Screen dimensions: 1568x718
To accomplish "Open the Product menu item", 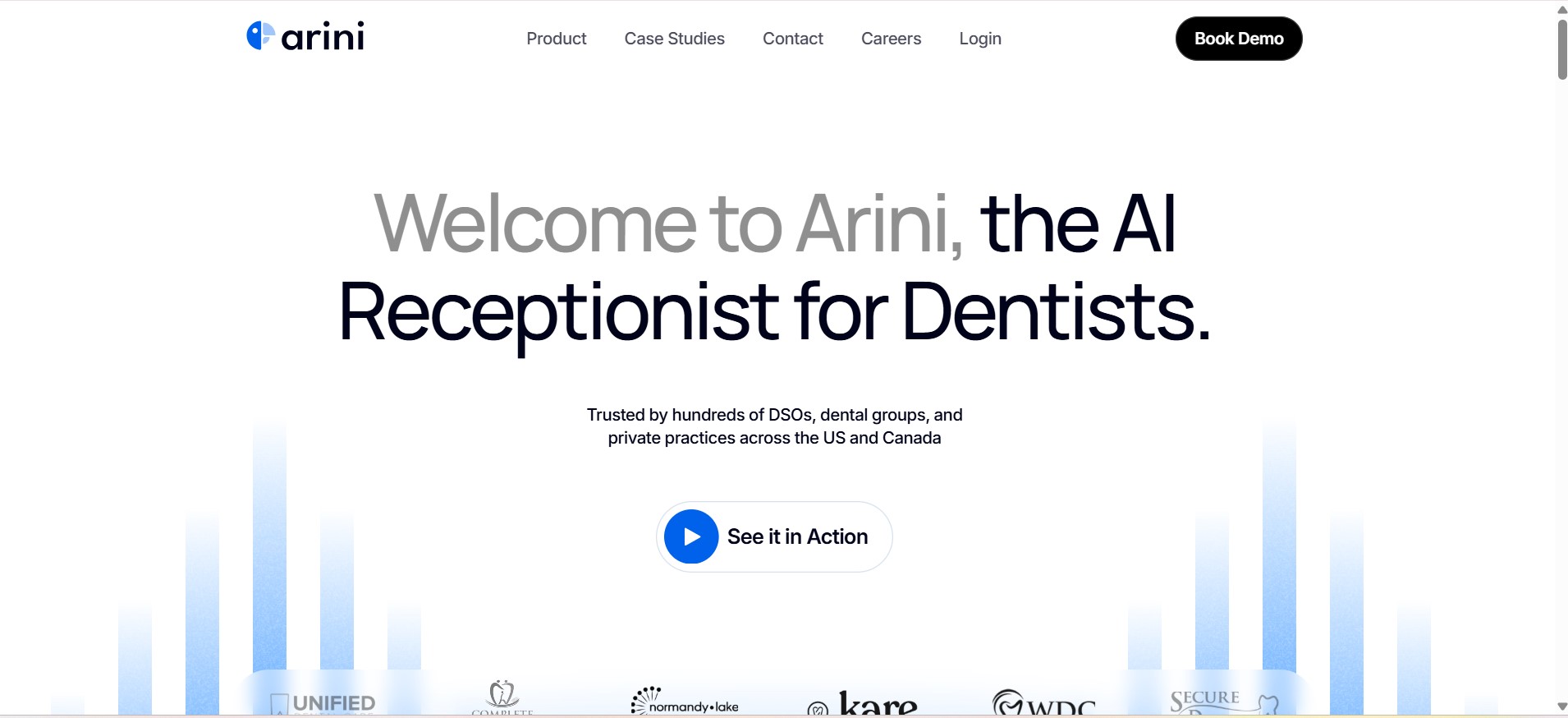I will (557, 39).
